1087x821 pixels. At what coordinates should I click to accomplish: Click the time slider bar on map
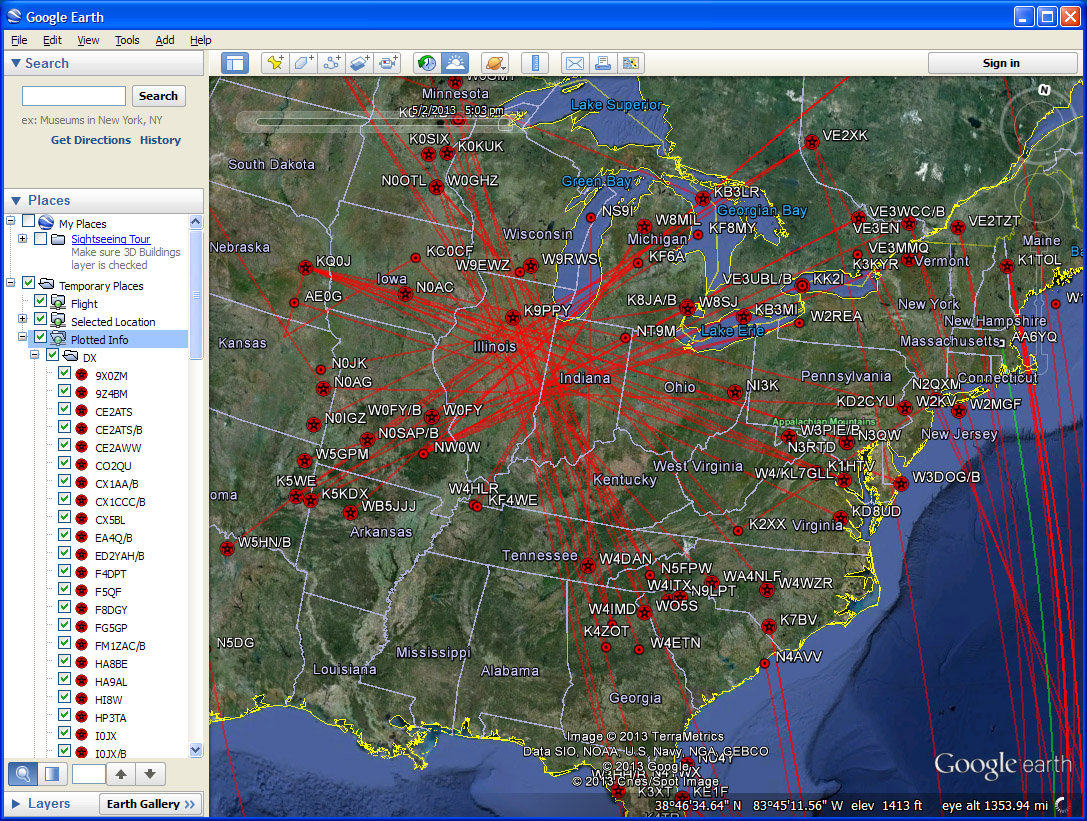point(380,123)
